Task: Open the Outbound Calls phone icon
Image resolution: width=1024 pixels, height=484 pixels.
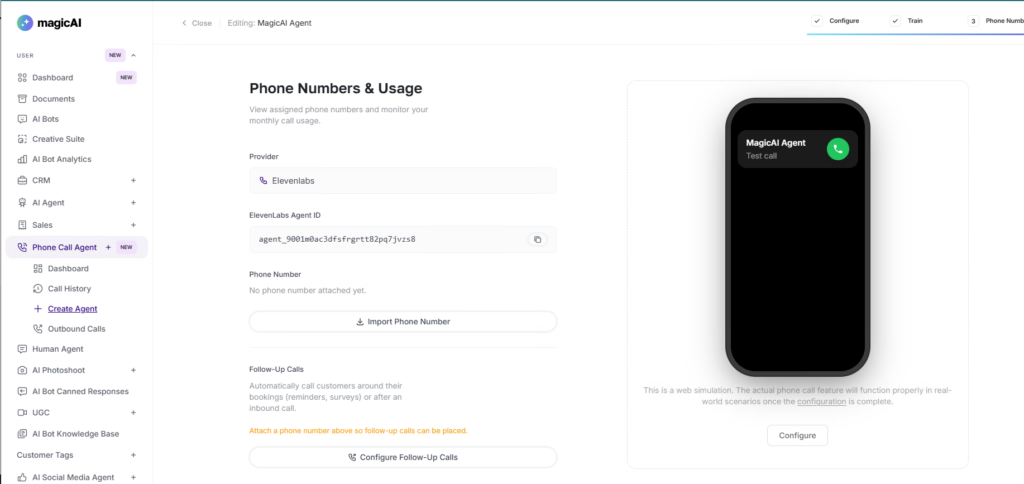Action: (38, 329)
